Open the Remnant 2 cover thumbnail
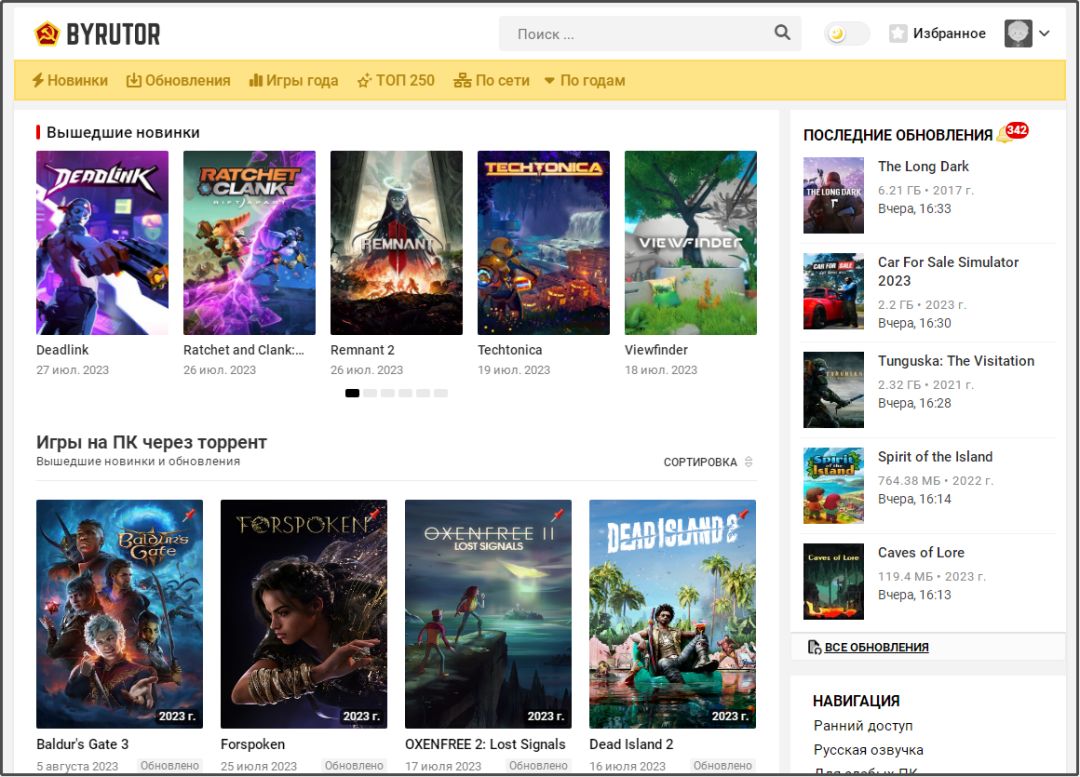This screenshot has width=1080, height=777. [x=396, y=242]
